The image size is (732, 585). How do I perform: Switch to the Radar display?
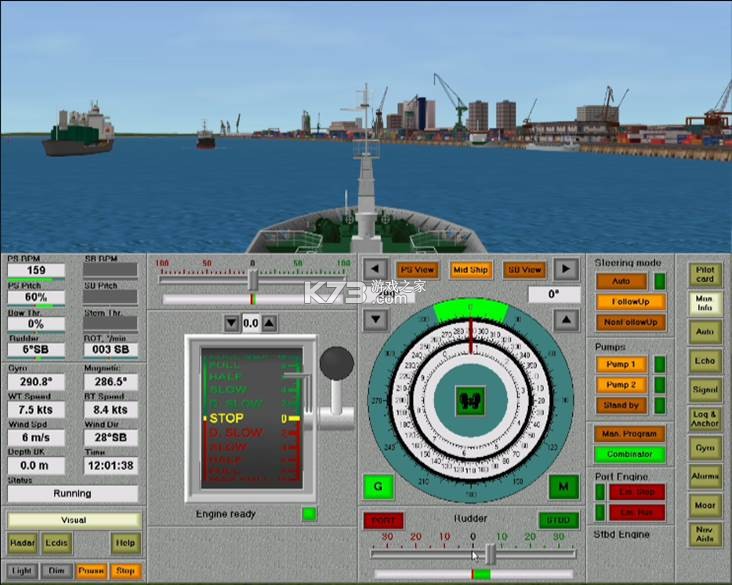pos(22,543)
